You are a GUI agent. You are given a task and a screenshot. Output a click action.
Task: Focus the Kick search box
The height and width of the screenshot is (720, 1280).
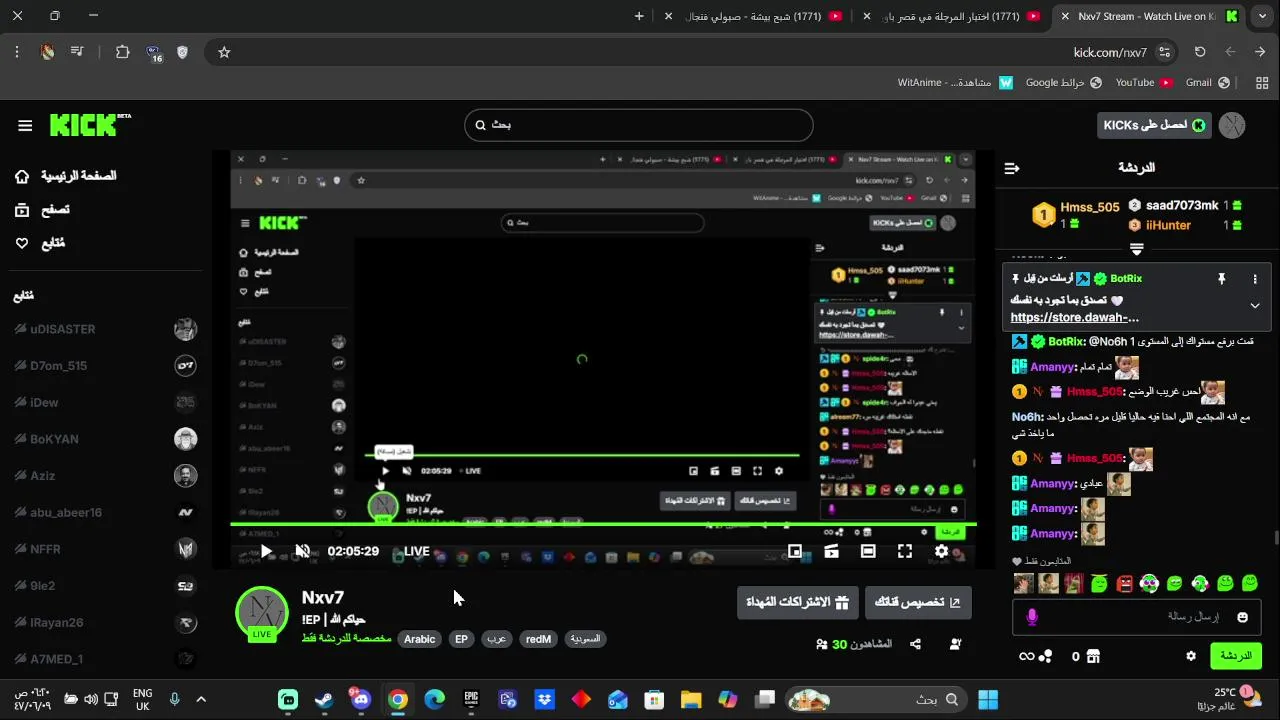pyautogui.click(x=638, y=125)
